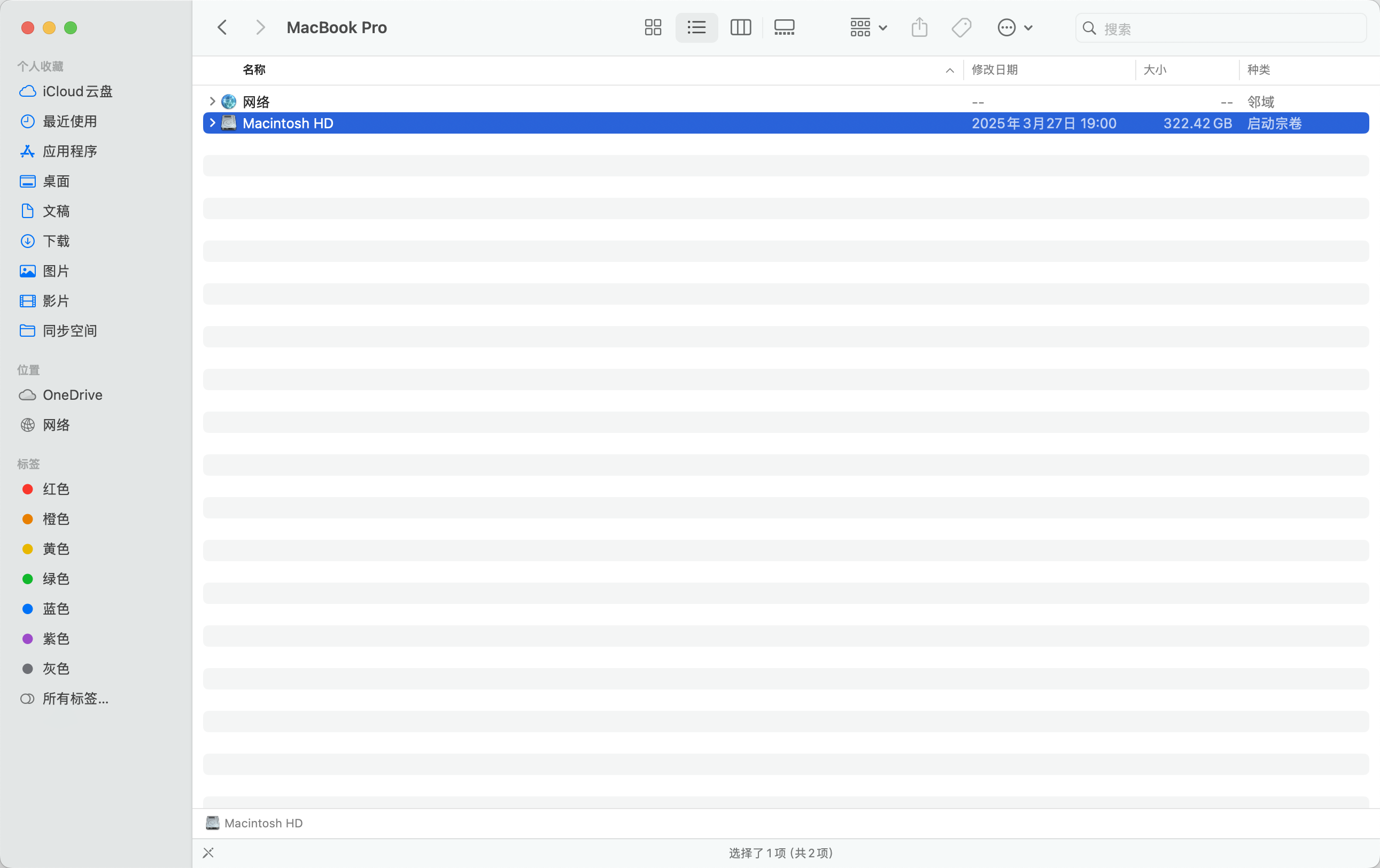Click in the 搜索 search field
The width and height of the screenshot is (1380, 868).
[x=1227, y=29]
